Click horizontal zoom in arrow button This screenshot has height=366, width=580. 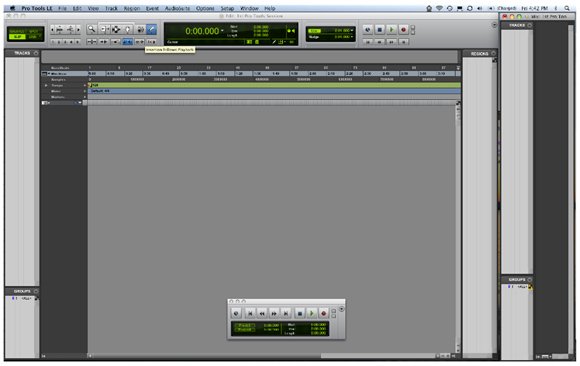tap(78, 29)
